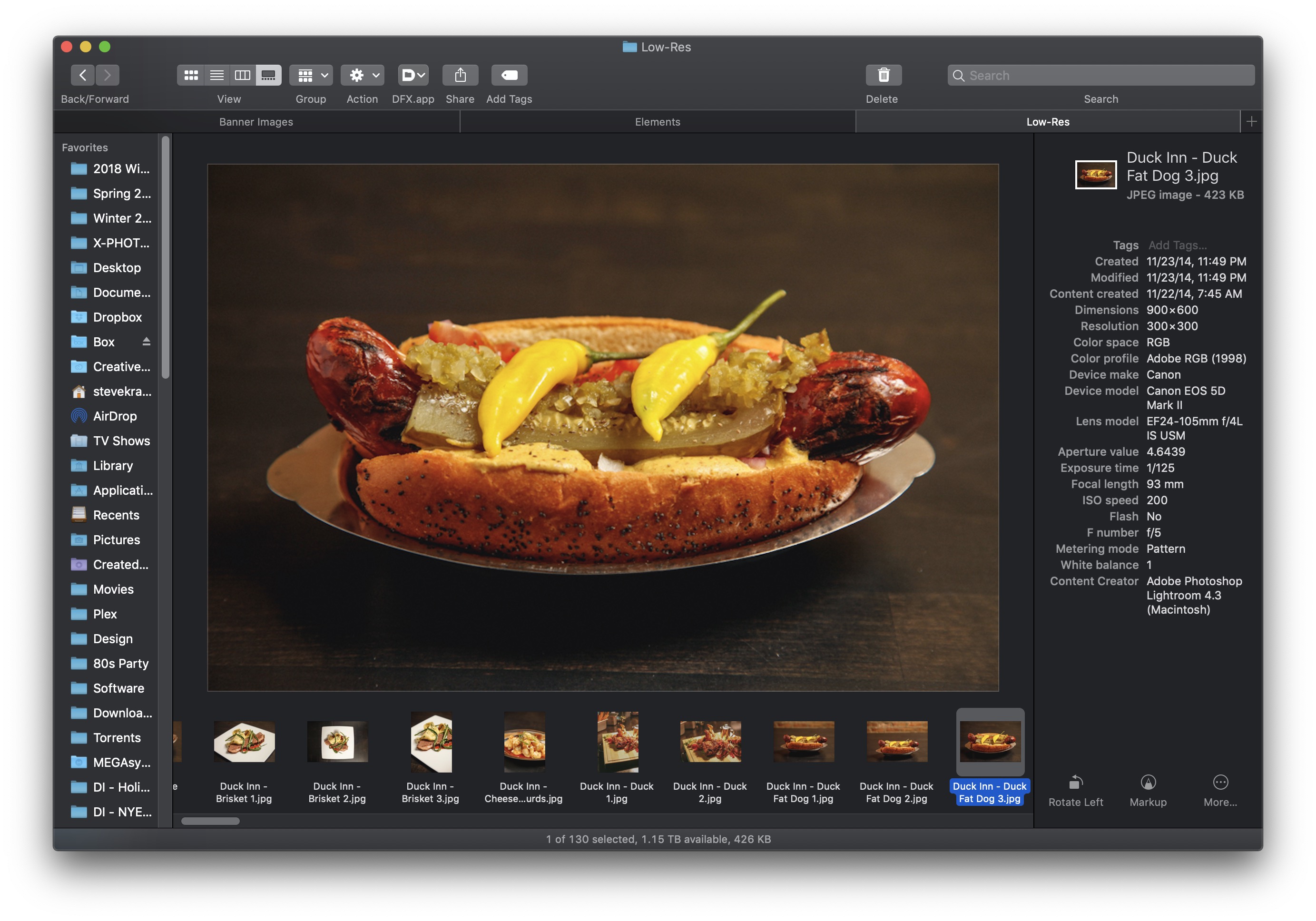Screen dimensions: 1316x921
Task: Eject the Box volume
Action: (x=146, y=342)
